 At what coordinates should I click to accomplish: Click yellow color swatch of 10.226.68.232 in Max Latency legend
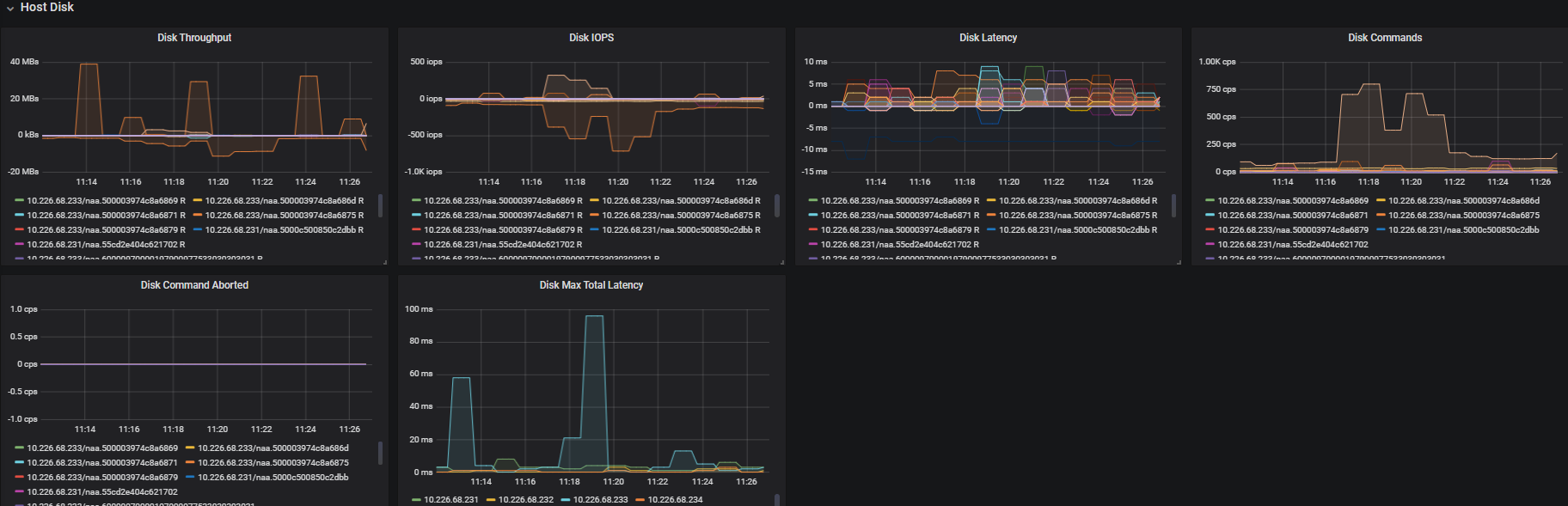point(491,500)
